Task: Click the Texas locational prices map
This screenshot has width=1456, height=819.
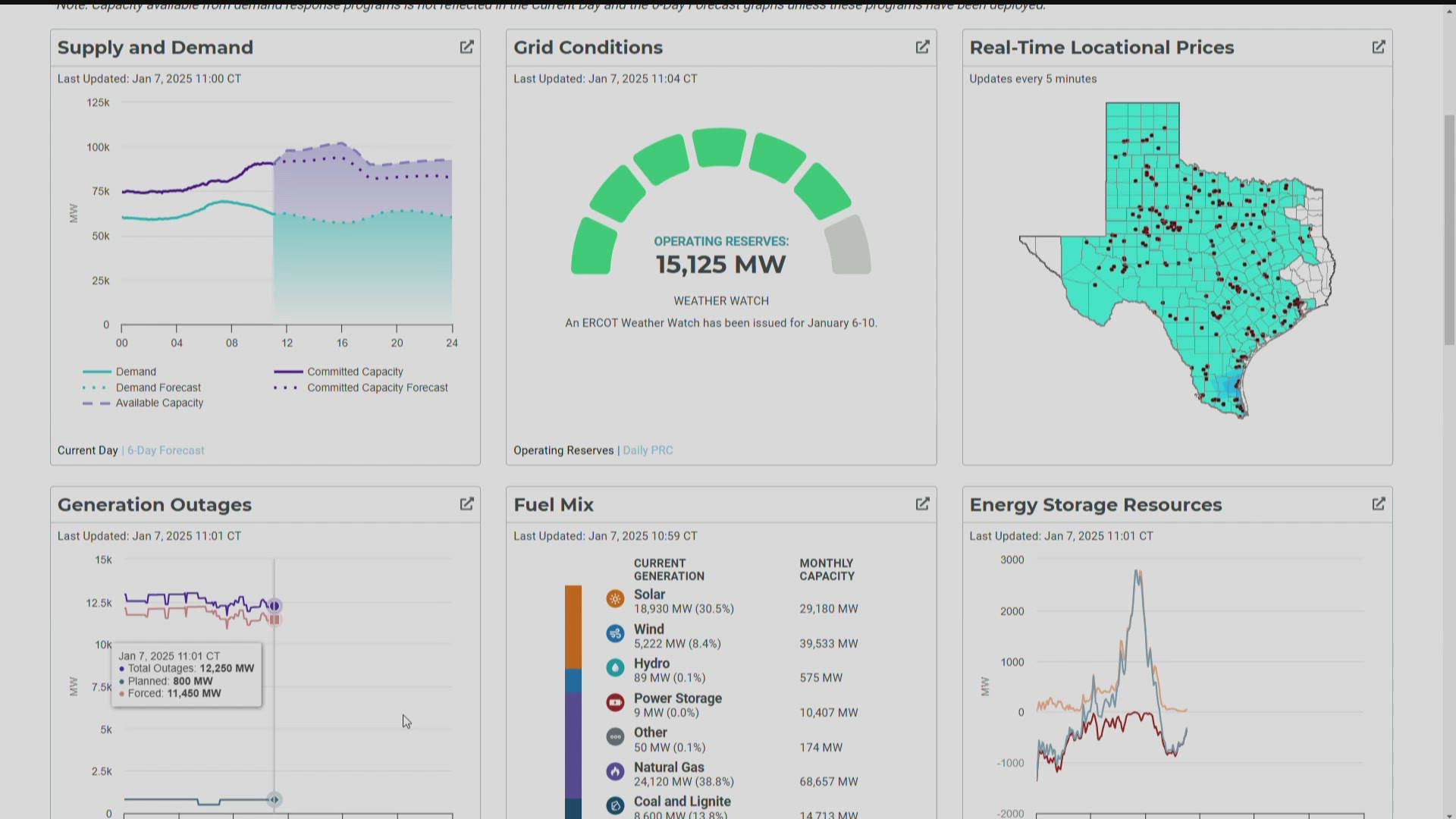Action: point(1177,260)
